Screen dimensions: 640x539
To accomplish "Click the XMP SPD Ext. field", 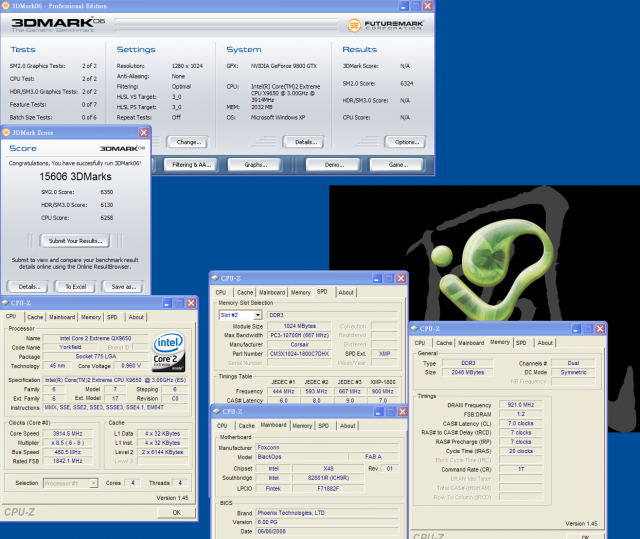I will pyautogui.click(x=384, y=354).
